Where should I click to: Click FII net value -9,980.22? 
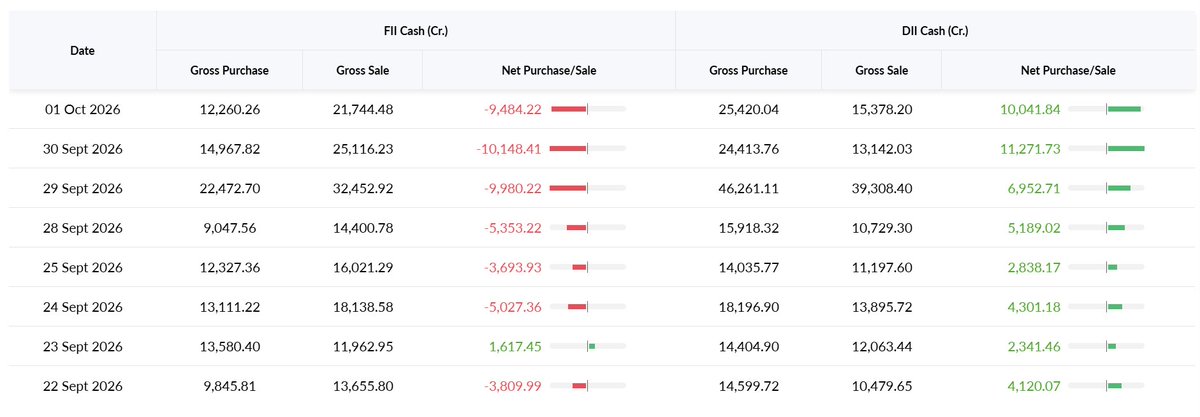pos(513,189)
